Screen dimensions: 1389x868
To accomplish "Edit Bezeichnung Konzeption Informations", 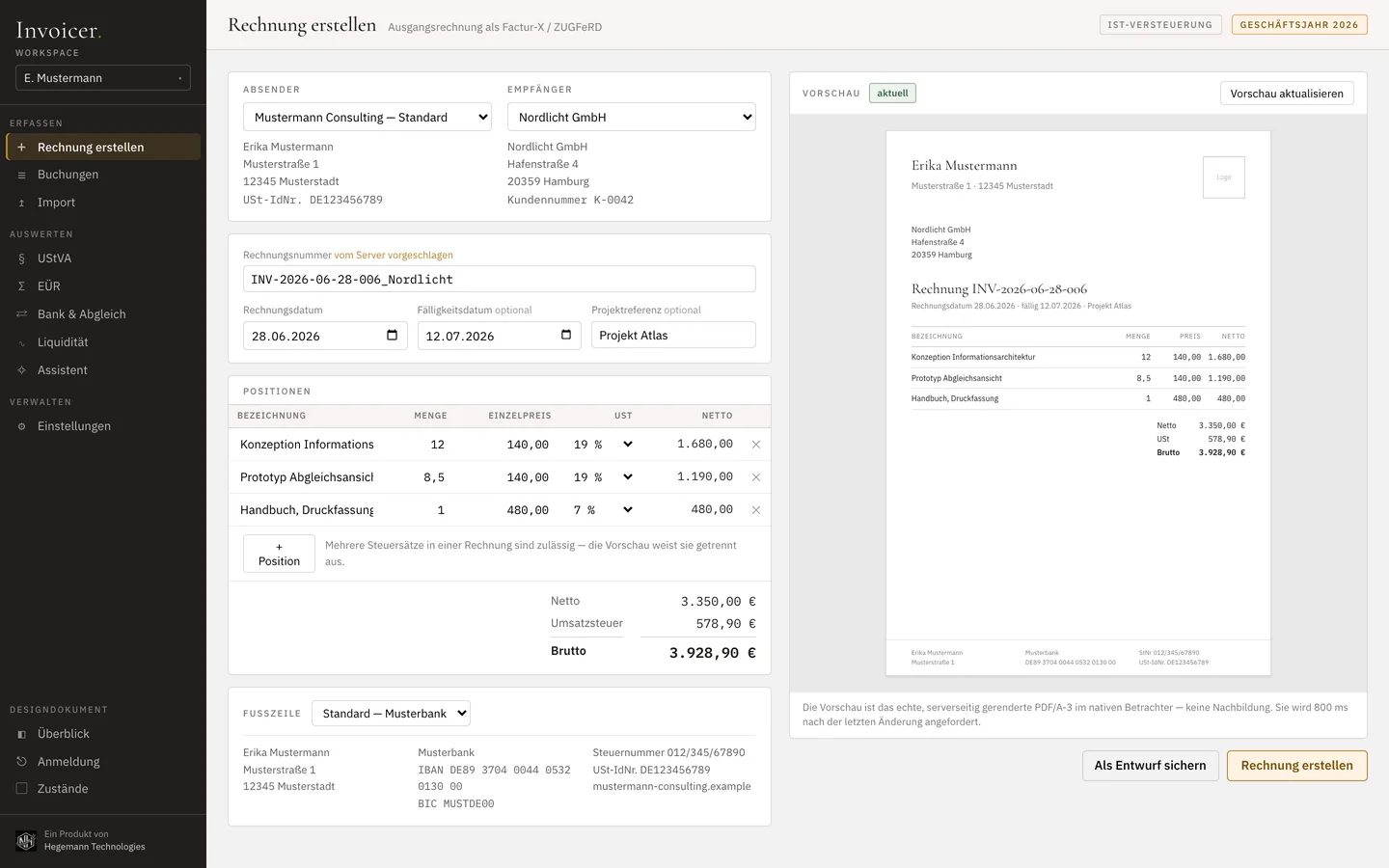I will pos(307,445).
